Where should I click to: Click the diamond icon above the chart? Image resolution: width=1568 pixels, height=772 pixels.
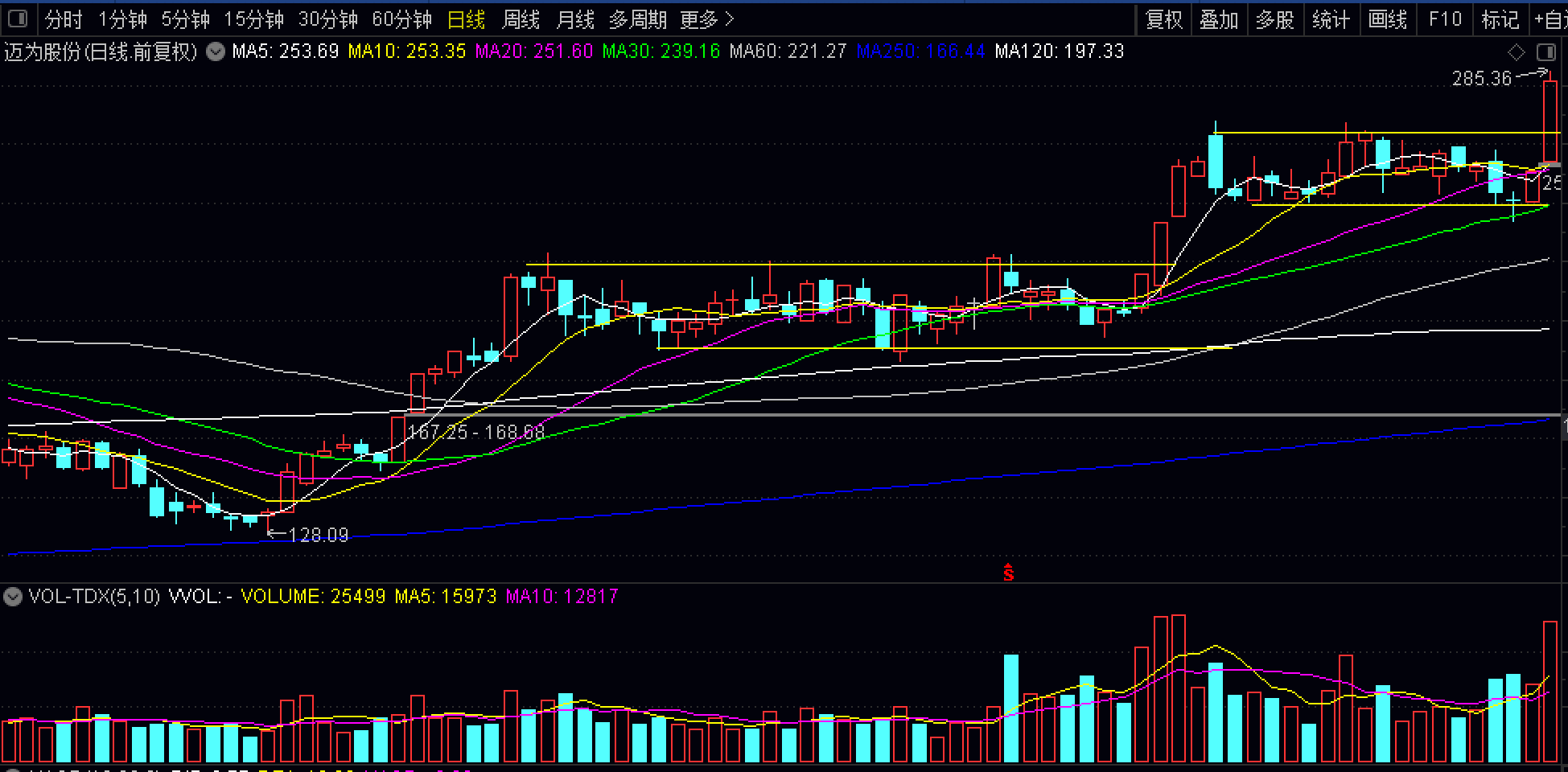point(1516,52)
